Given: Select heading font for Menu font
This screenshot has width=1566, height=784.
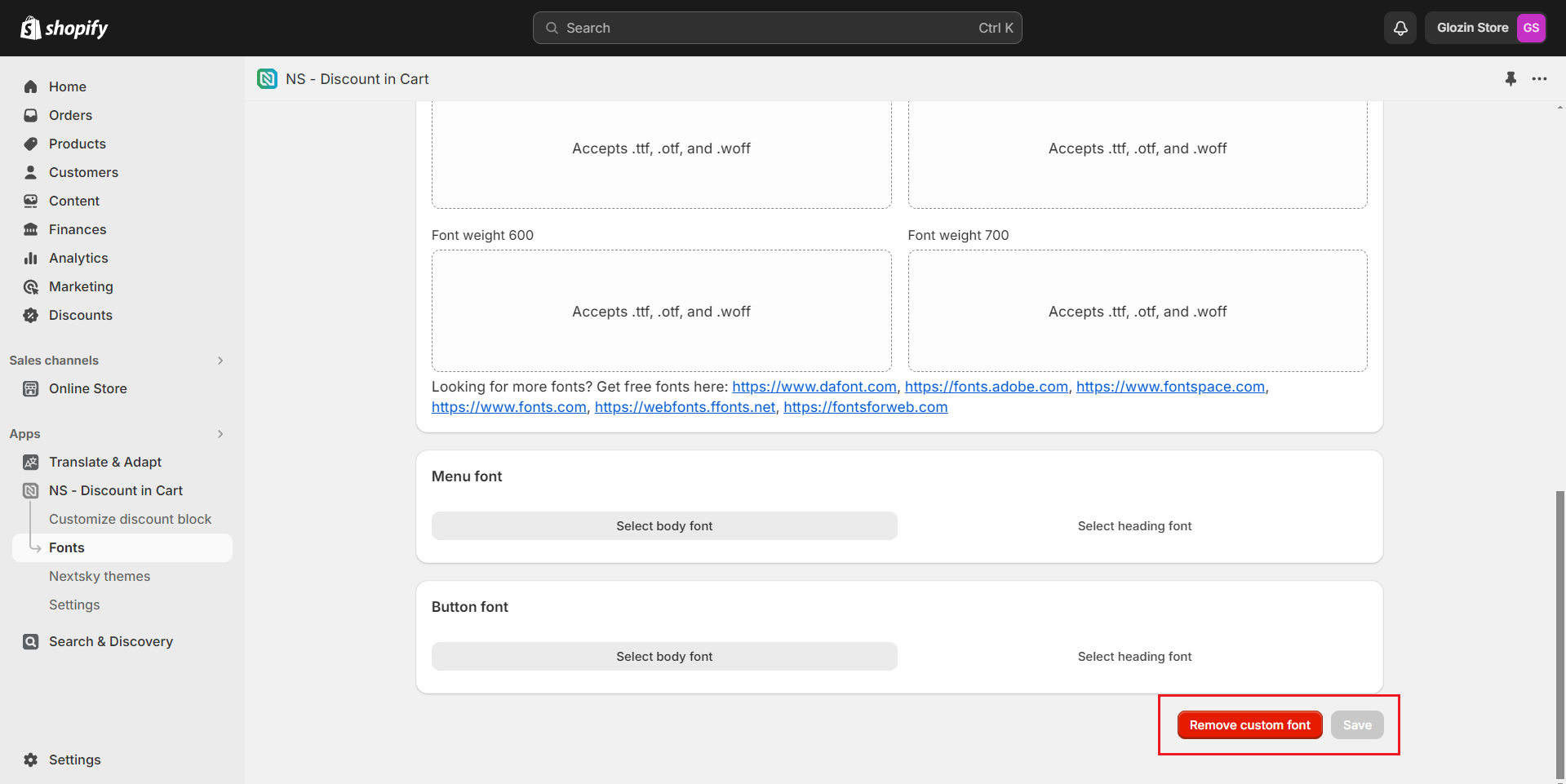Looking at the screenshot, I should [x=1134, y=526].
